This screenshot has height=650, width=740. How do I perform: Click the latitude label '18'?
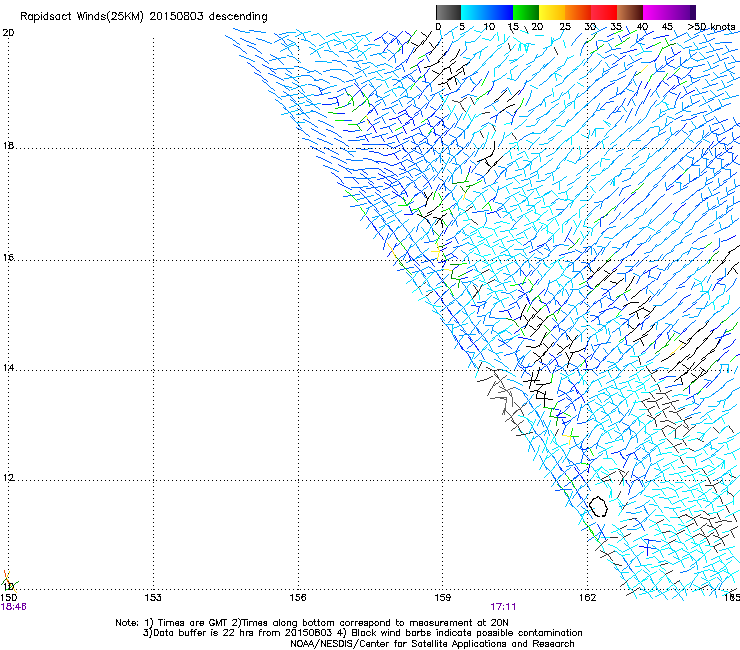click(8, 145)
